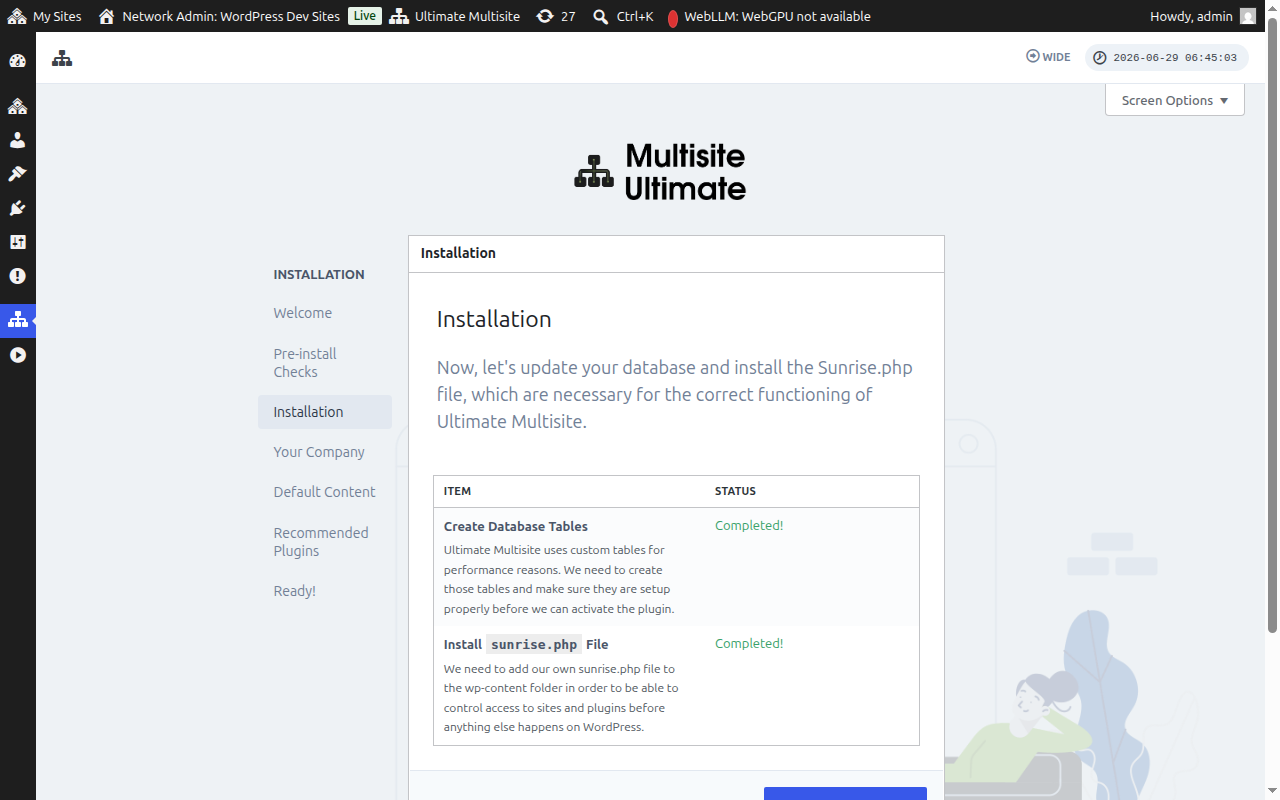The height and width of the screenshot is (800, 1280).
Task: Open the Users icon in the sidebar
Action: click(x=17, y=140)
